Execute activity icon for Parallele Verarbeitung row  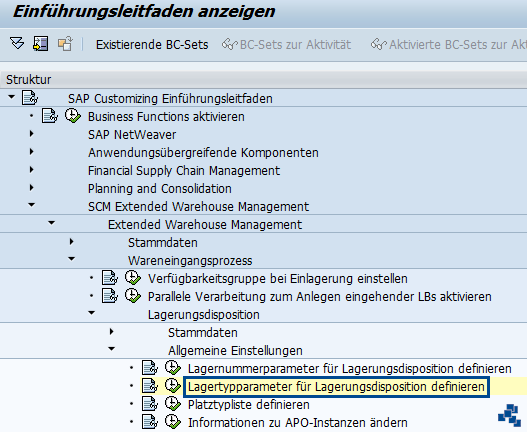pyautogui.click(x=133, y=296)
